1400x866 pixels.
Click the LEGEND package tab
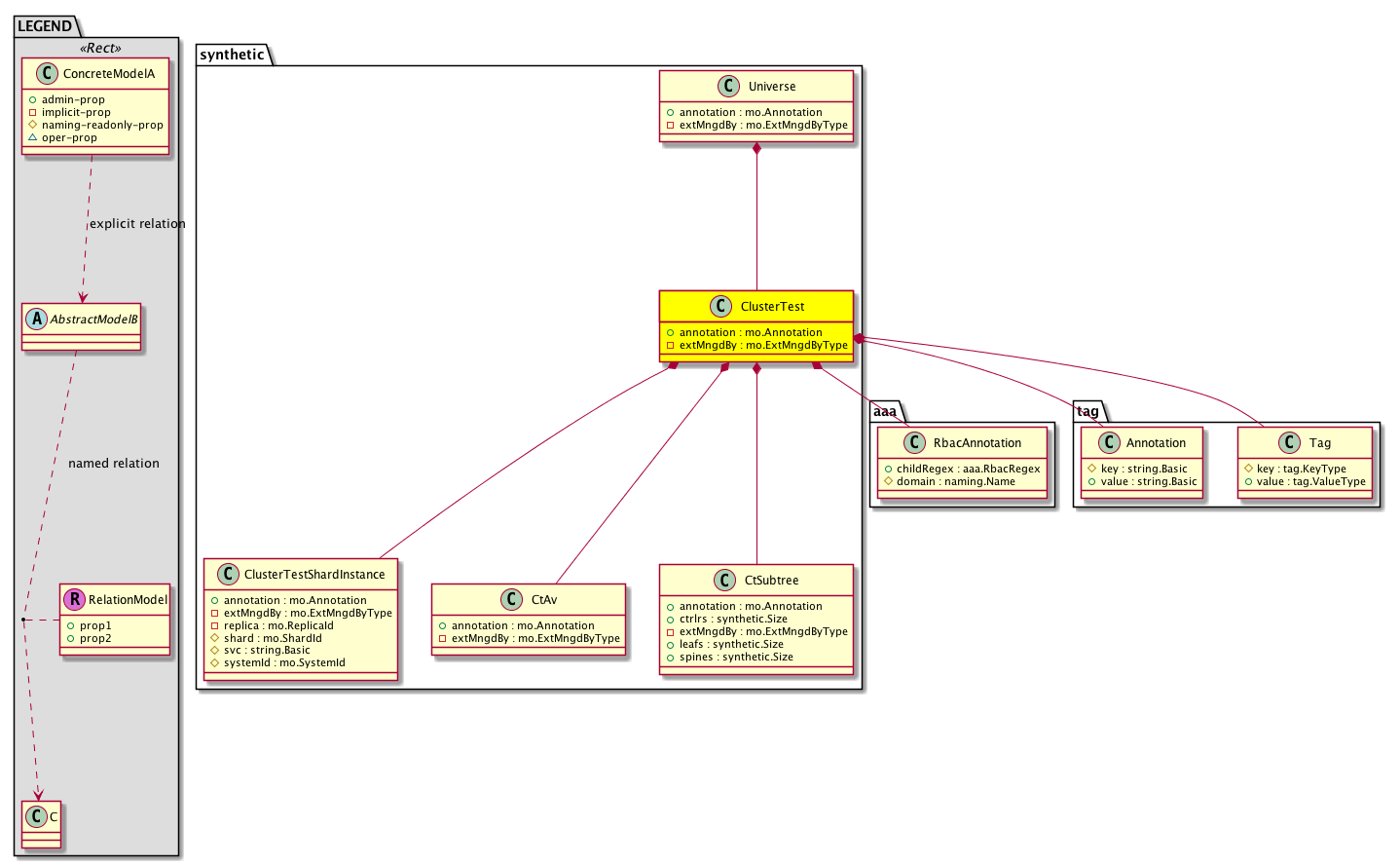(x=45, y=26)
